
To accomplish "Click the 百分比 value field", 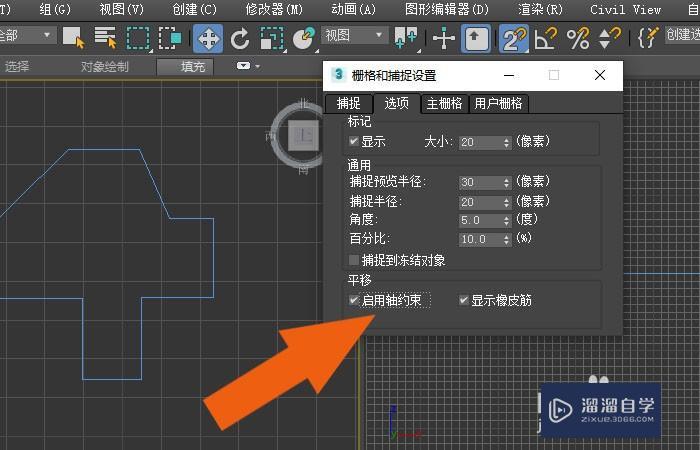I will 480,239.
